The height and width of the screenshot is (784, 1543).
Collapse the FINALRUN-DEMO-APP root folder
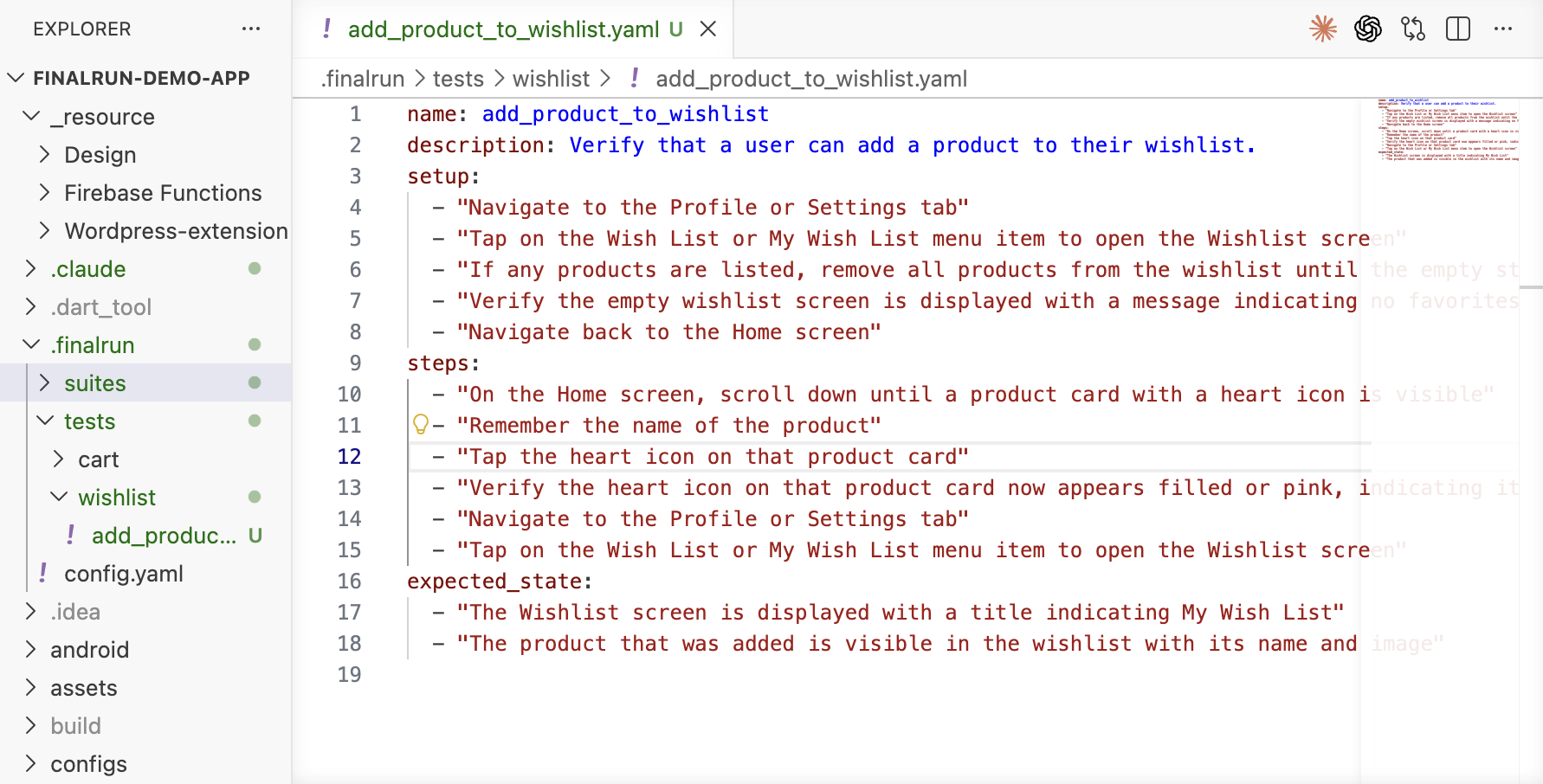(x=15, y=77)
